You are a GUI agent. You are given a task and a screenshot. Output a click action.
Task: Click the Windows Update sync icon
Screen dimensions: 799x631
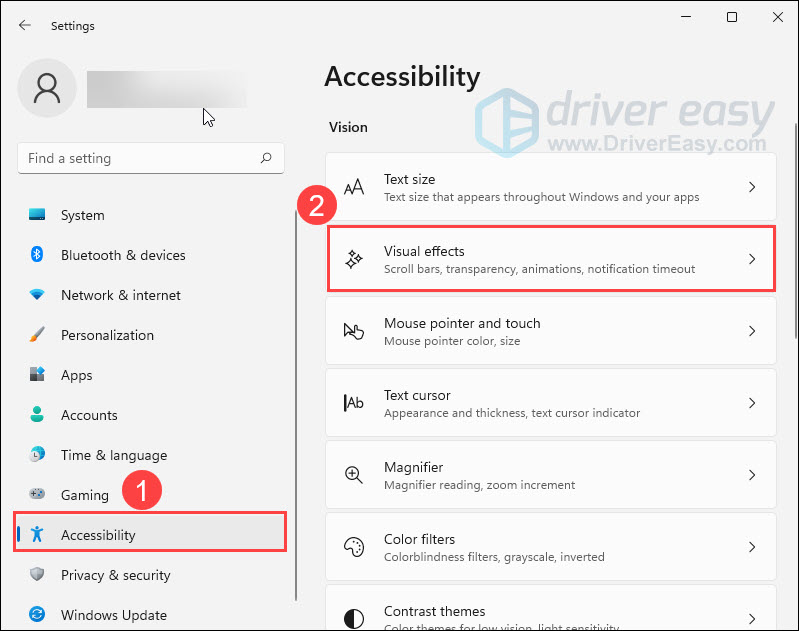coord(37,614)
